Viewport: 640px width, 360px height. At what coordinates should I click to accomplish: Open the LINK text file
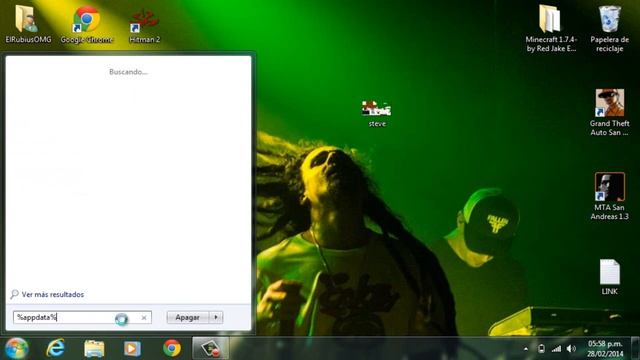coord(609,277)
